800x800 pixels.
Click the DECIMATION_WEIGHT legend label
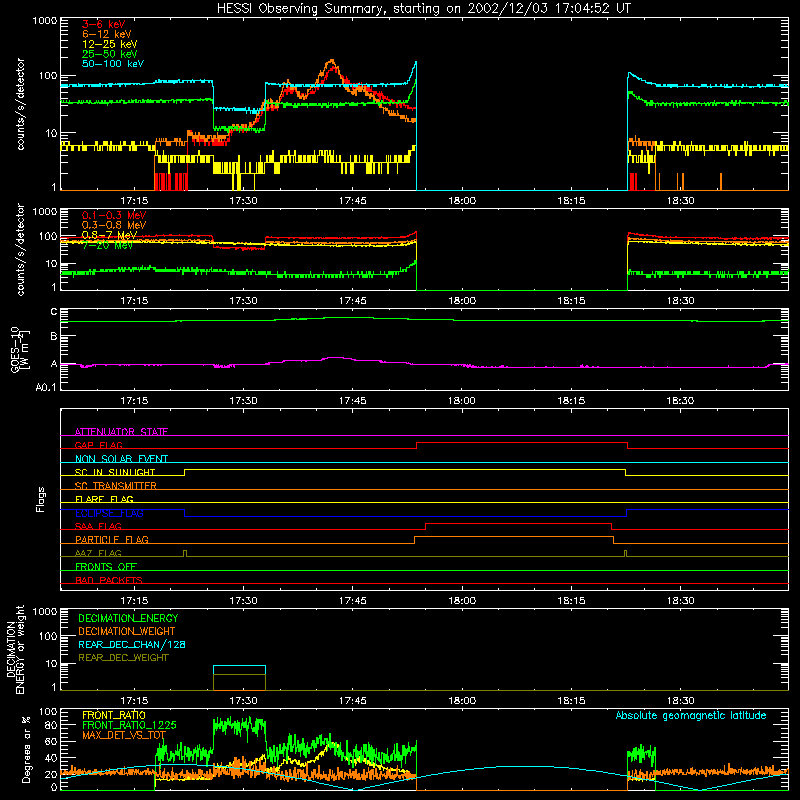[127, 631]
